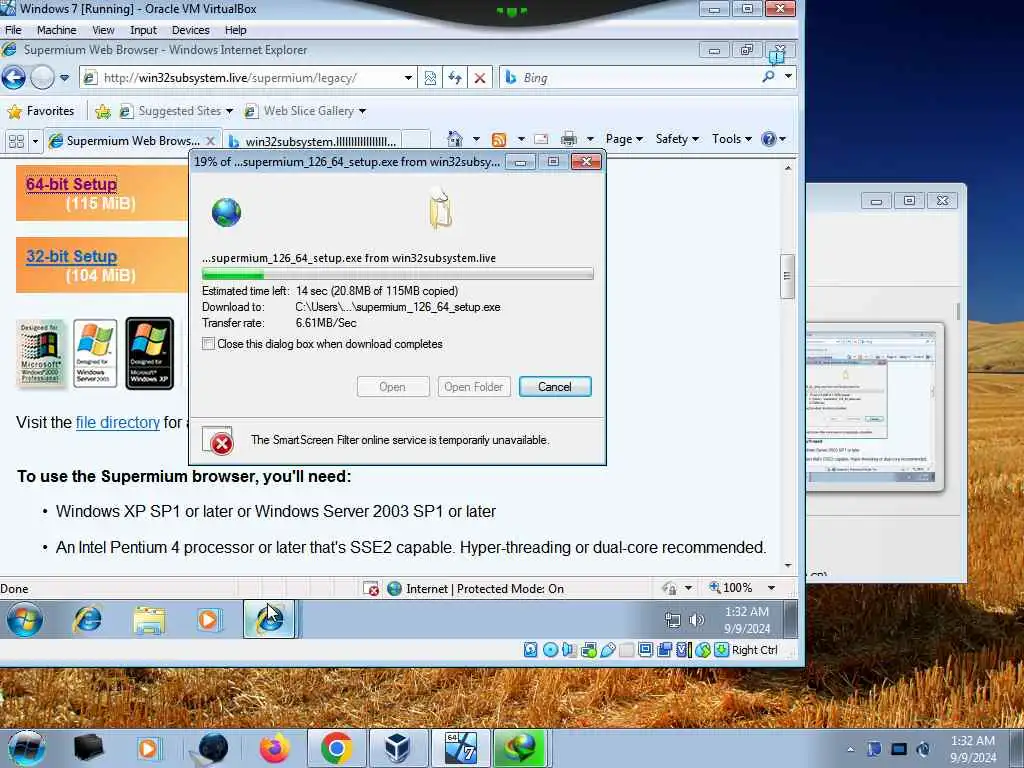Expand the address bar history dropdown
1024x768 pixels.
408,78
